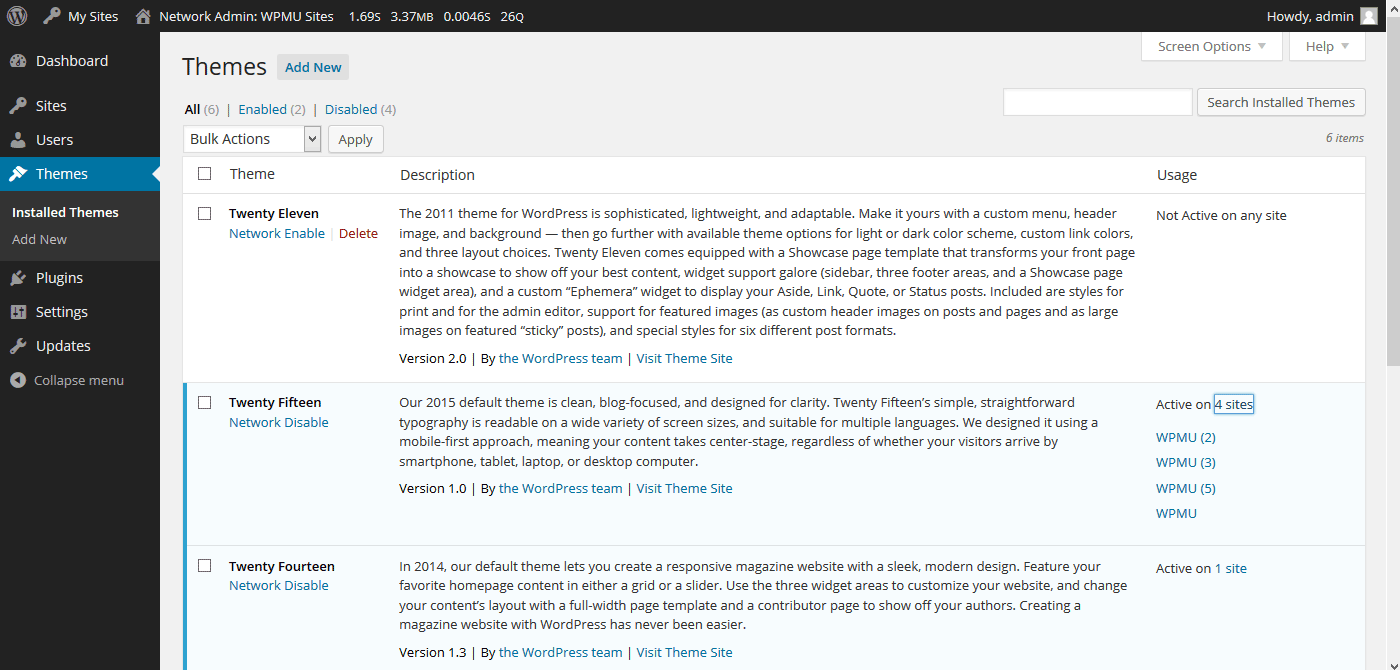Screen dimensions: 1400x670
Task: Open the WPMU (5) site link
Action: pyautogui.click(x=1186, y=488)
